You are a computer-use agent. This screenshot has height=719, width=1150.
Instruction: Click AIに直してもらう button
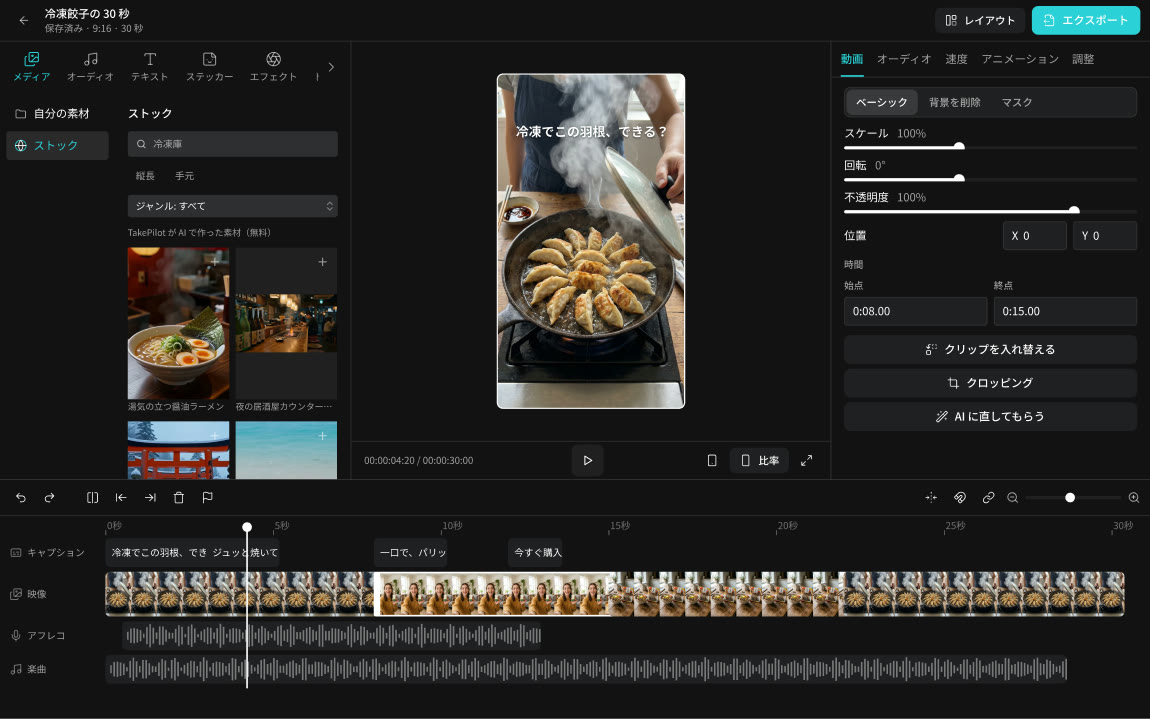coord(990,417)
